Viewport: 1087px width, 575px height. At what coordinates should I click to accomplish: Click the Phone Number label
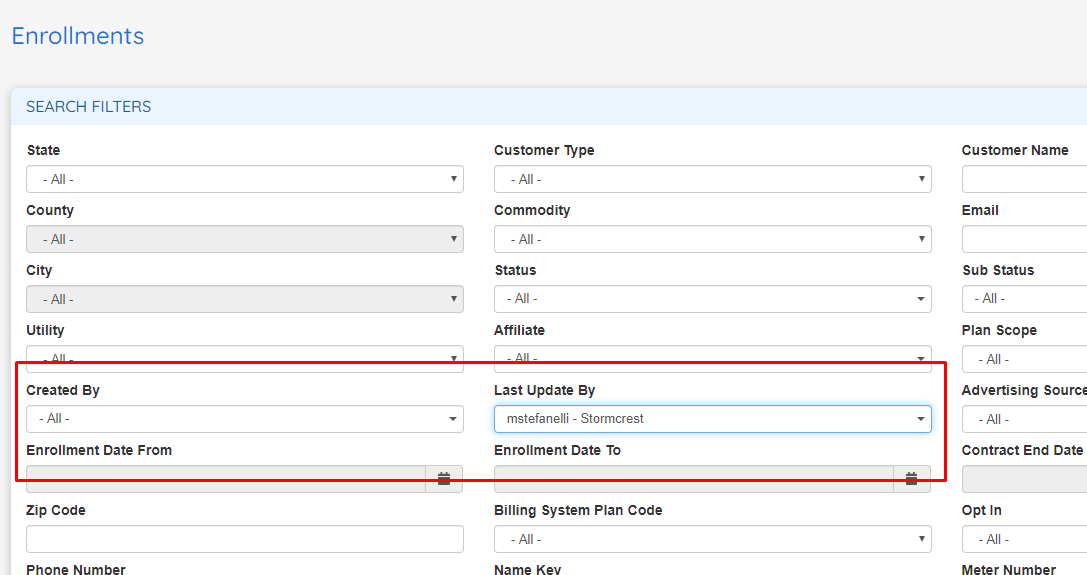(76, 569)
